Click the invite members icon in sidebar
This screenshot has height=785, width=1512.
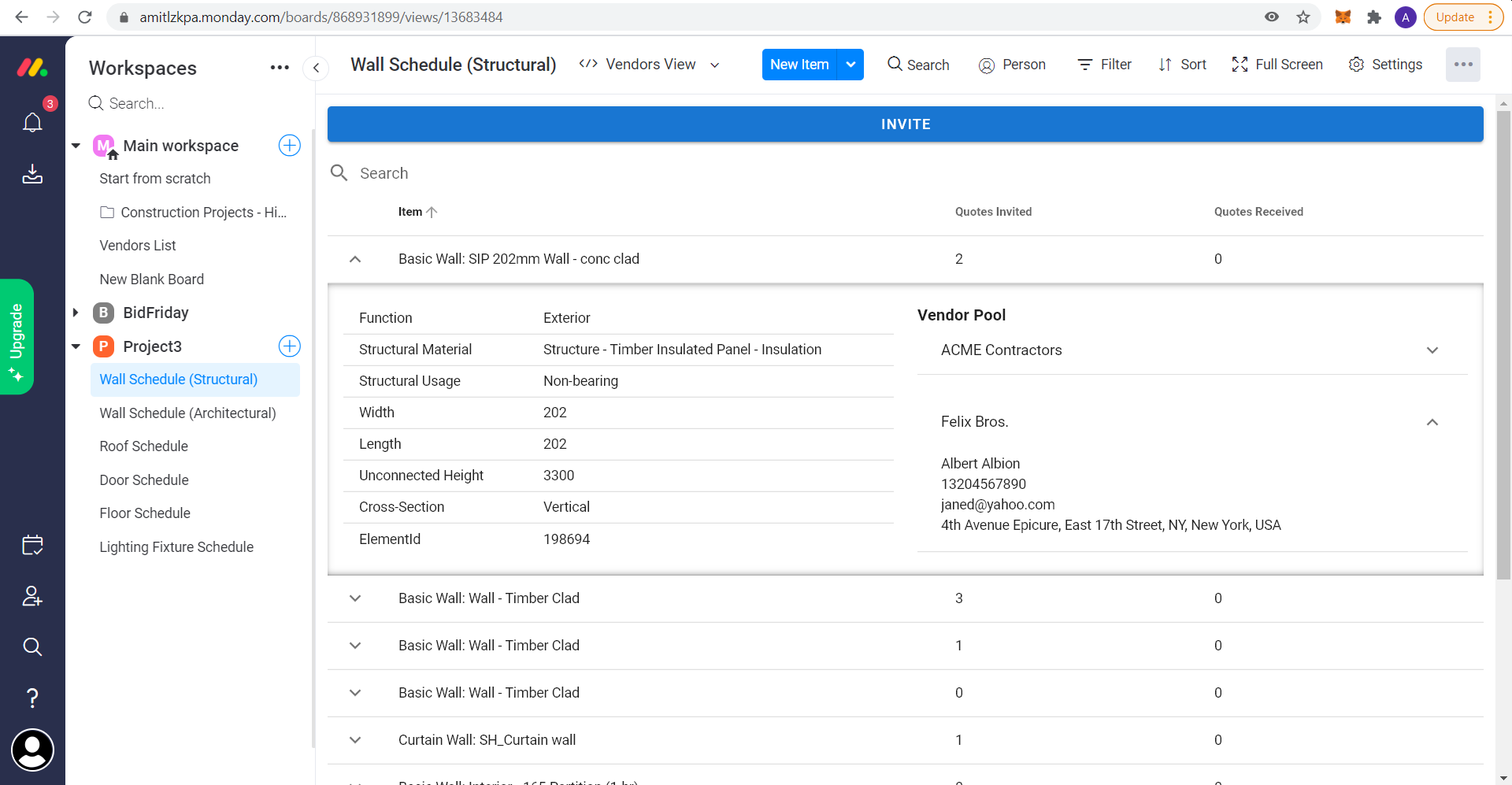coord(32,596)
